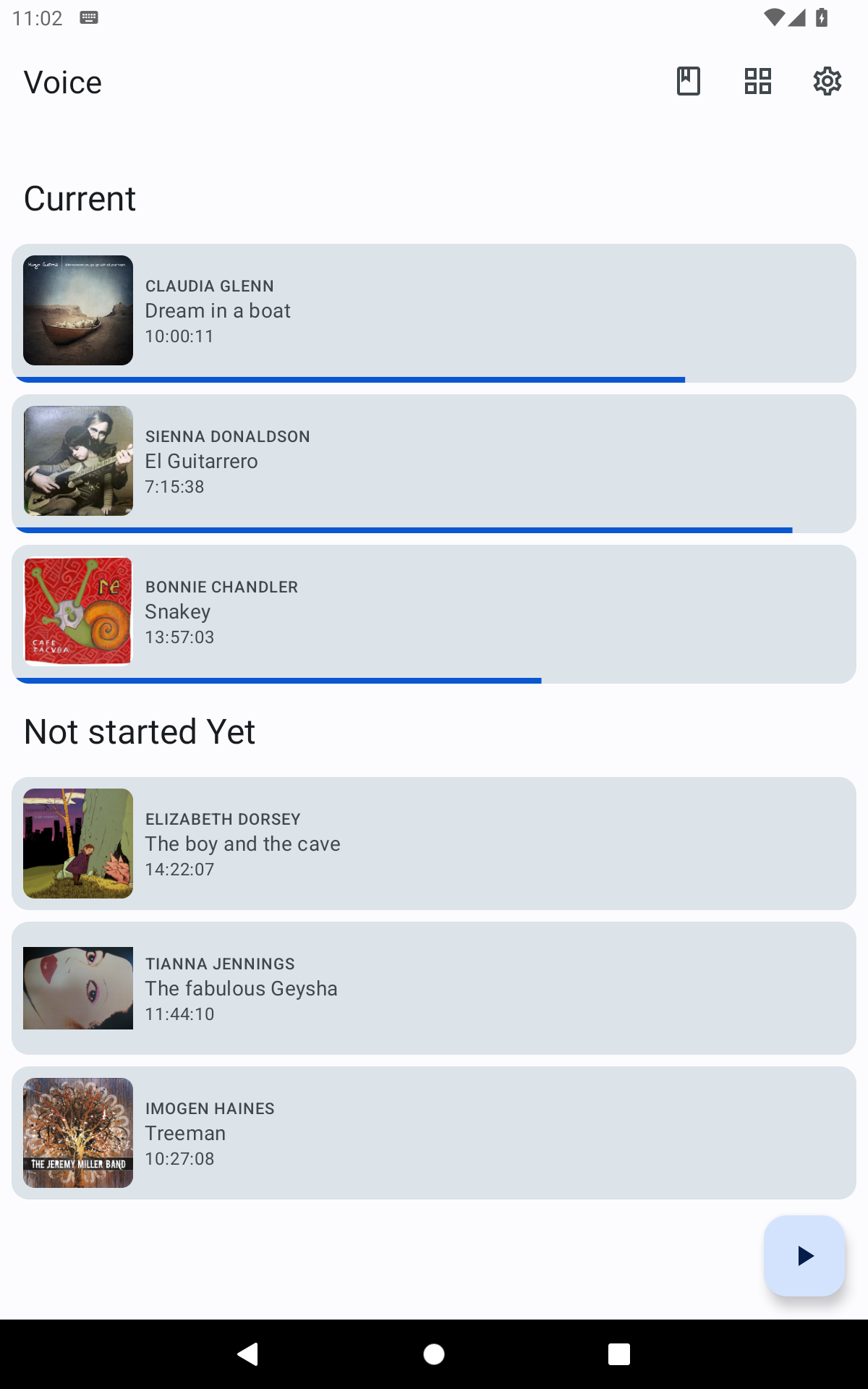Viewport: 868px width, 1389px height.
Task: Select the Sienna Donaldson audiobook title
Action: pos(202,462)
